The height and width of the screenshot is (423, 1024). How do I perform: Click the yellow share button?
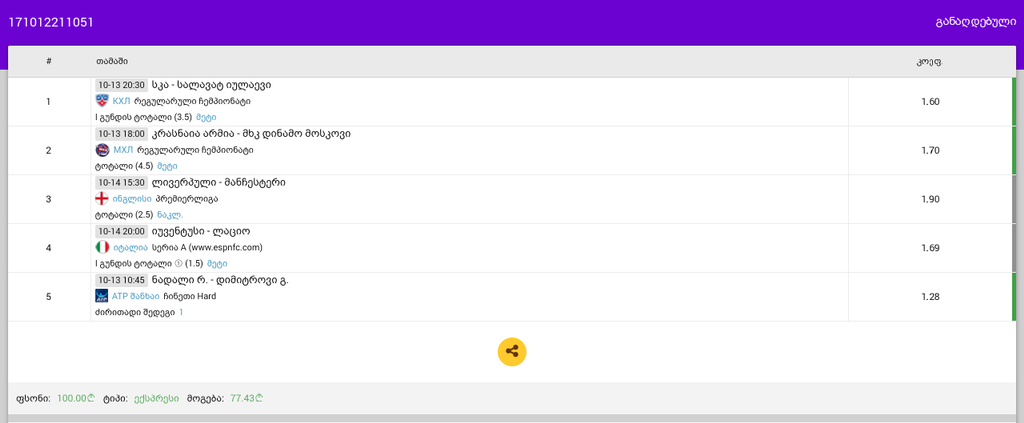click(x=511, y=352)
